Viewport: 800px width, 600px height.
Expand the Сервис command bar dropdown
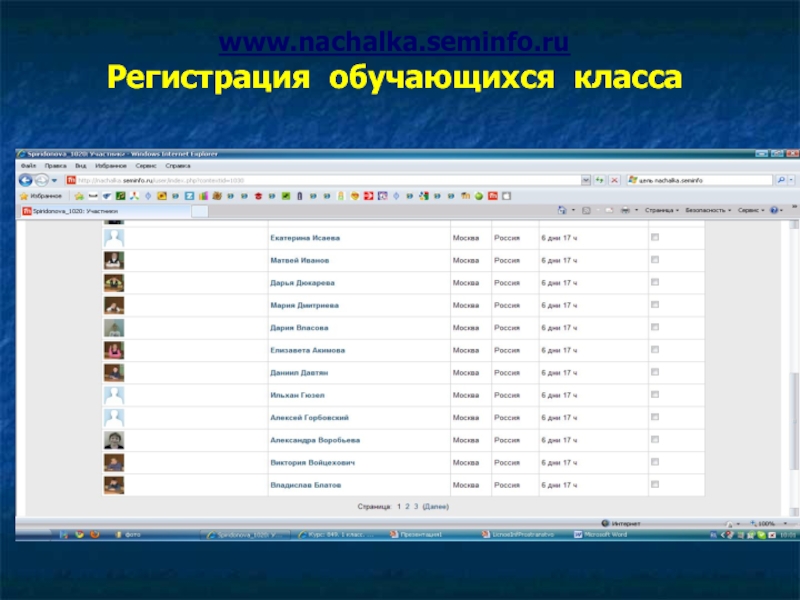(749, 211)
